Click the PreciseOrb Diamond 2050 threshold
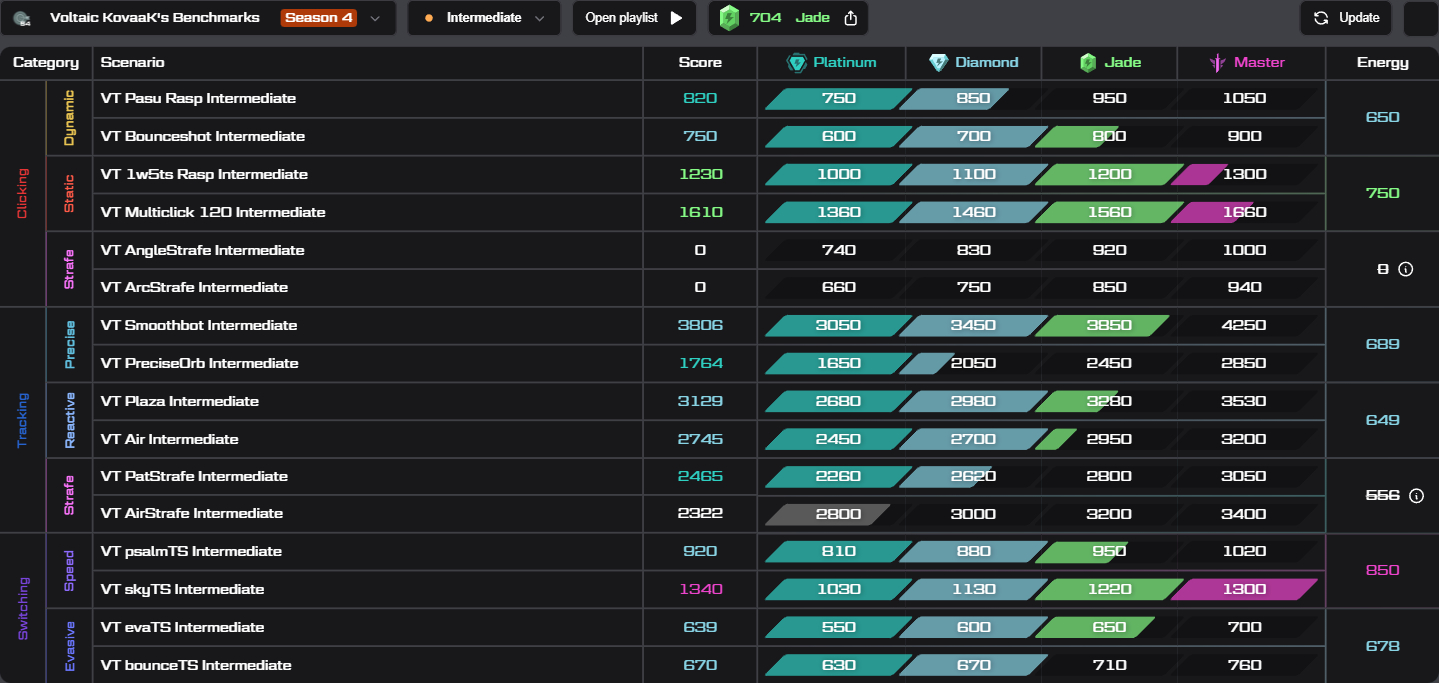 pos(974,364)
